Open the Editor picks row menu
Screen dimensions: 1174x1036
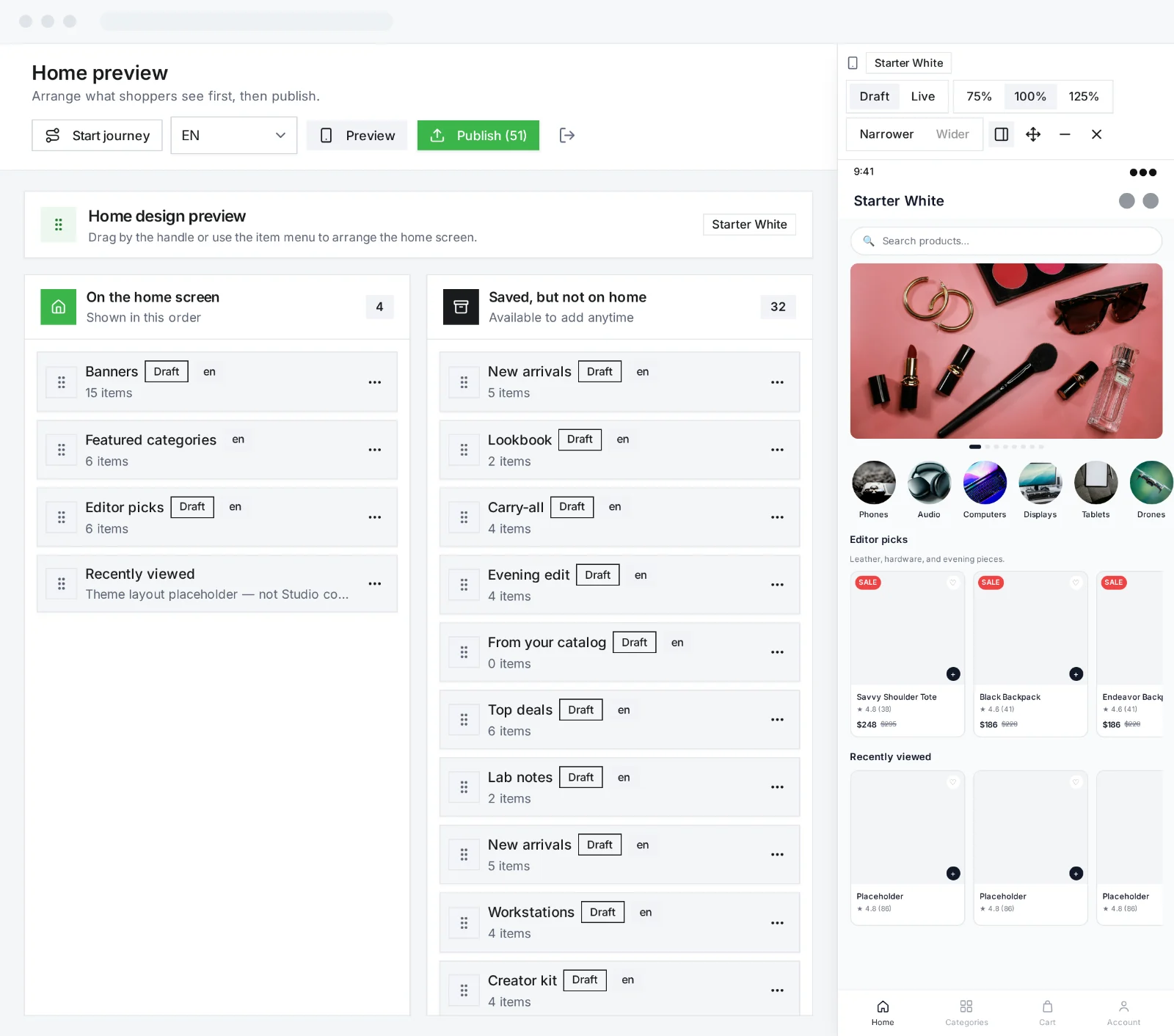[375, 517]
